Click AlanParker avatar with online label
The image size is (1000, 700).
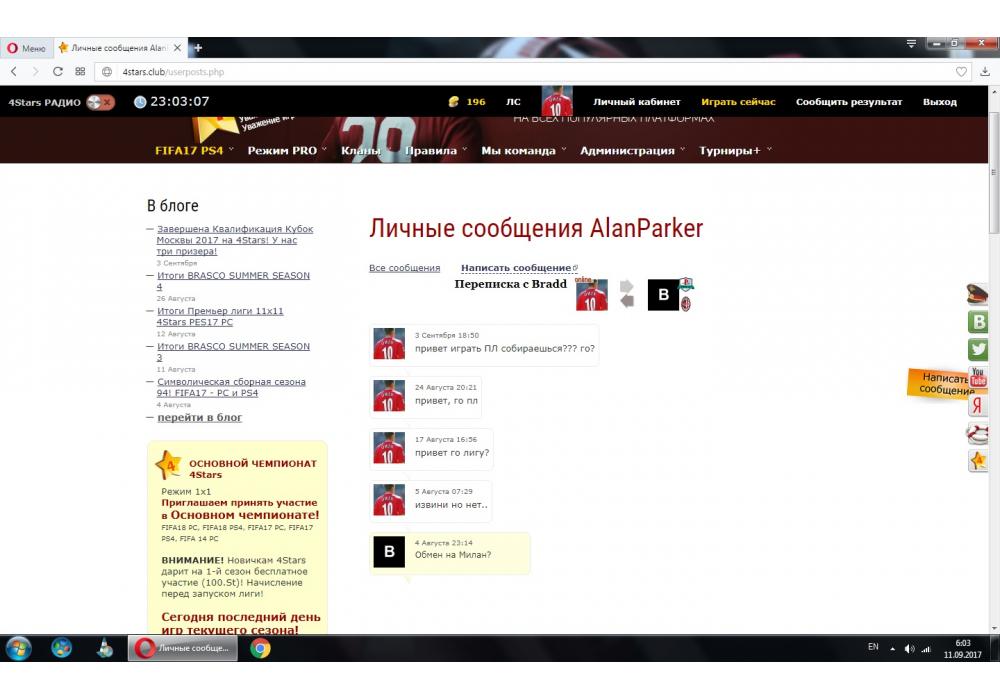tap(591, 294)
